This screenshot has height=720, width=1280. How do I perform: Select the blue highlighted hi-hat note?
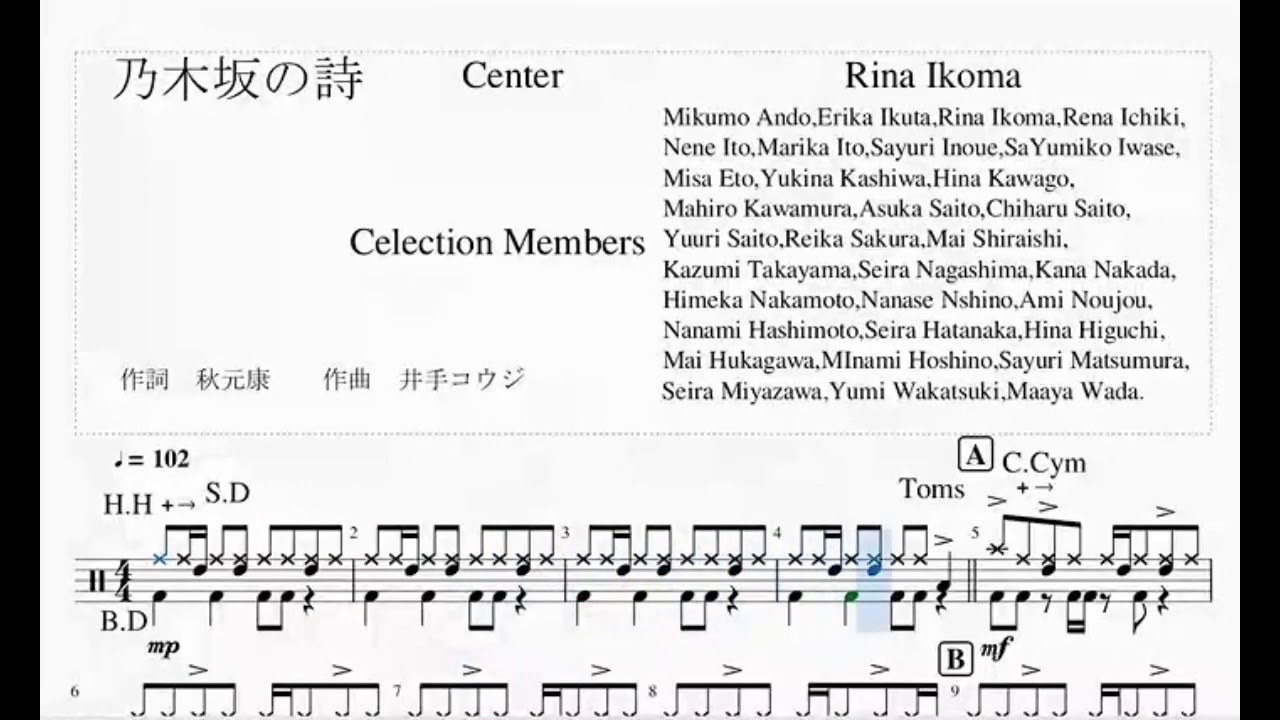160,559
